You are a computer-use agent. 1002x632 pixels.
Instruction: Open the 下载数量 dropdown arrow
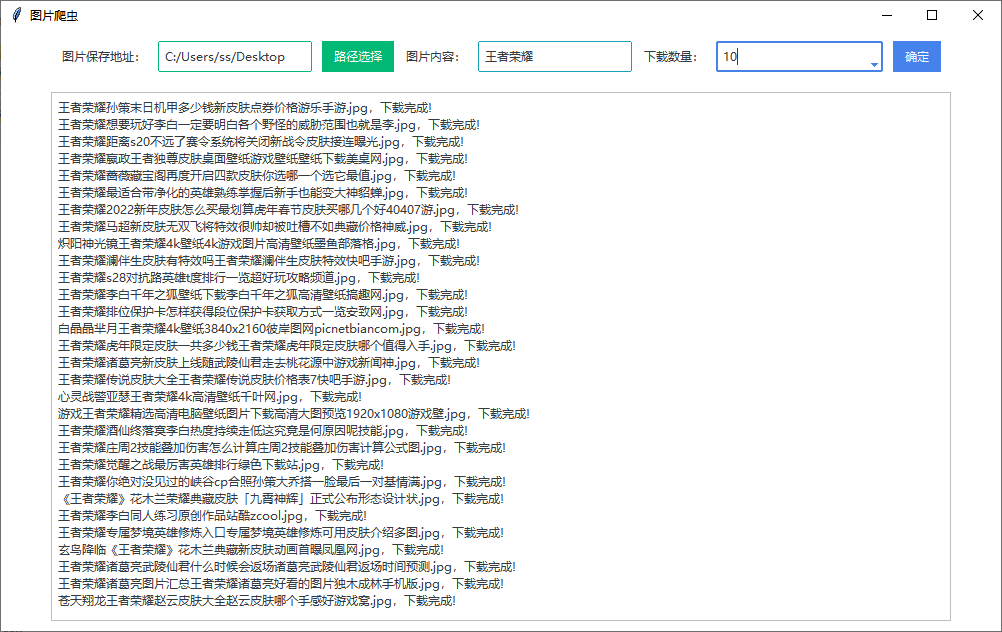[874, 65]
